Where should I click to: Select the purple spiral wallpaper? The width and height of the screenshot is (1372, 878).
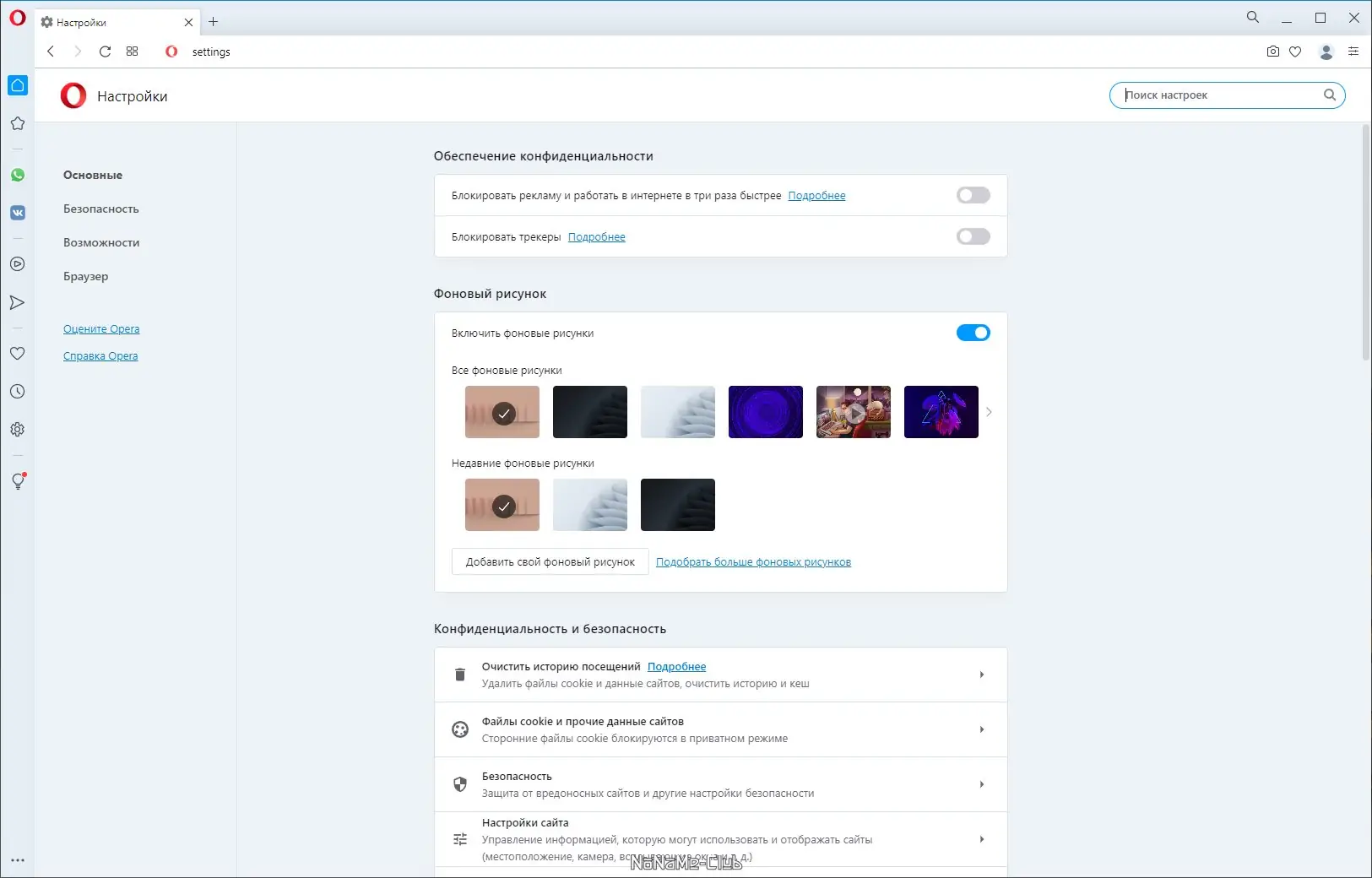766,412
